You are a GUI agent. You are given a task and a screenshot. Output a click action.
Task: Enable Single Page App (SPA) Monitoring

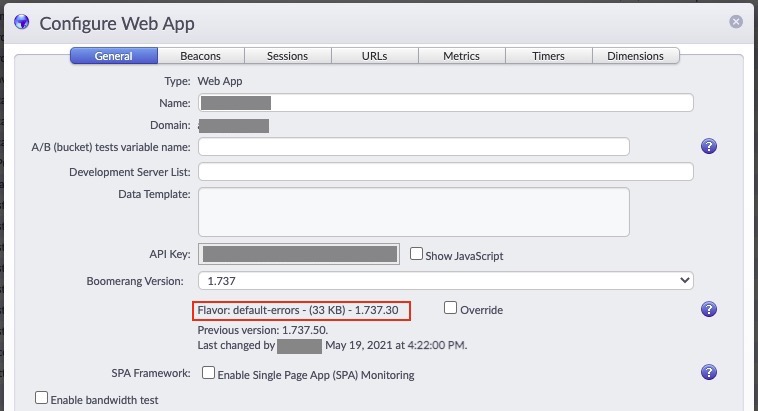209,373
